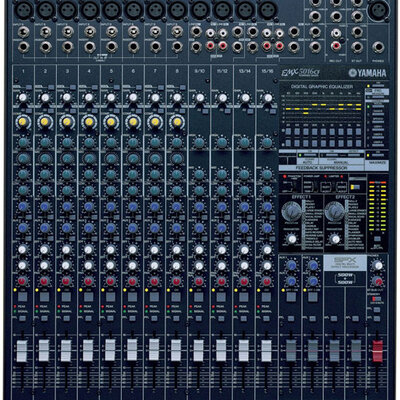This screenshot has width=400, height=400.
Task: Turn channel 8 white GAIN knob
Action: coord(177,98)
